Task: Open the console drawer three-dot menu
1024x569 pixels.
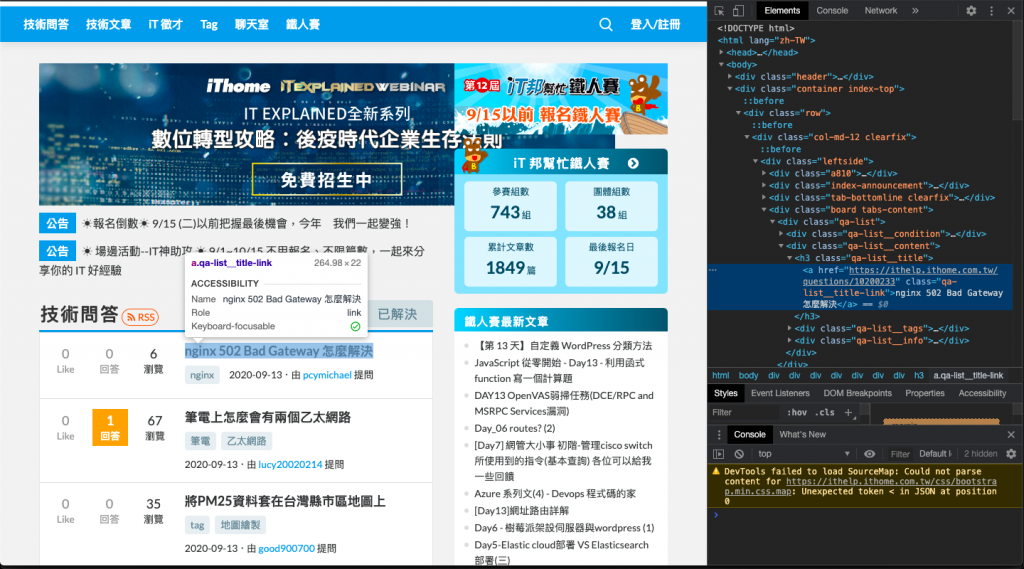Action: [719, 434]
